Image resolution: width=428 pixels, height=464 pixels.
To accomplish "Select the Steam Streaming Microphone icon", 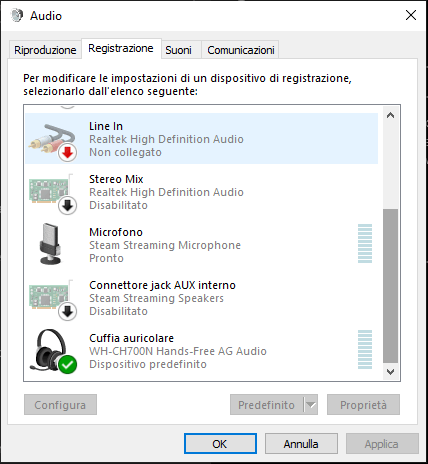I will click(50, 244).
